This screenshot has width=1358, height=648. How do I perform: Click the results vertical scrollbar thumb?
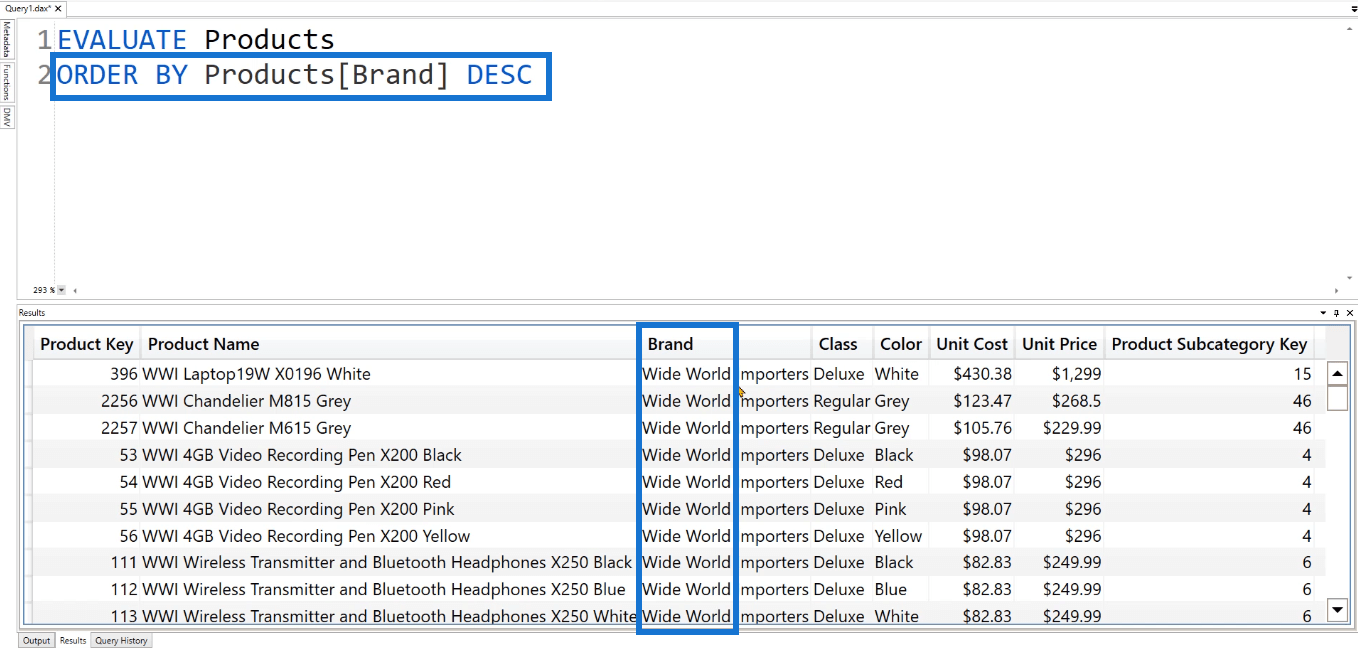tap(1337, 398)
